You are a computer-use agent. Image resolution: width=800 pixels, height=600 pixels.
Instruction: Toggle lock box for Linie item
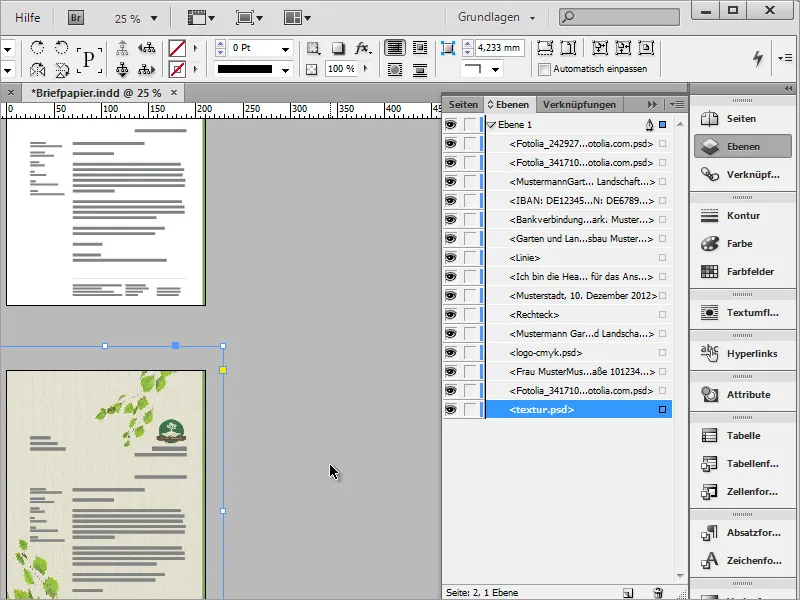[x=470, y=258]
